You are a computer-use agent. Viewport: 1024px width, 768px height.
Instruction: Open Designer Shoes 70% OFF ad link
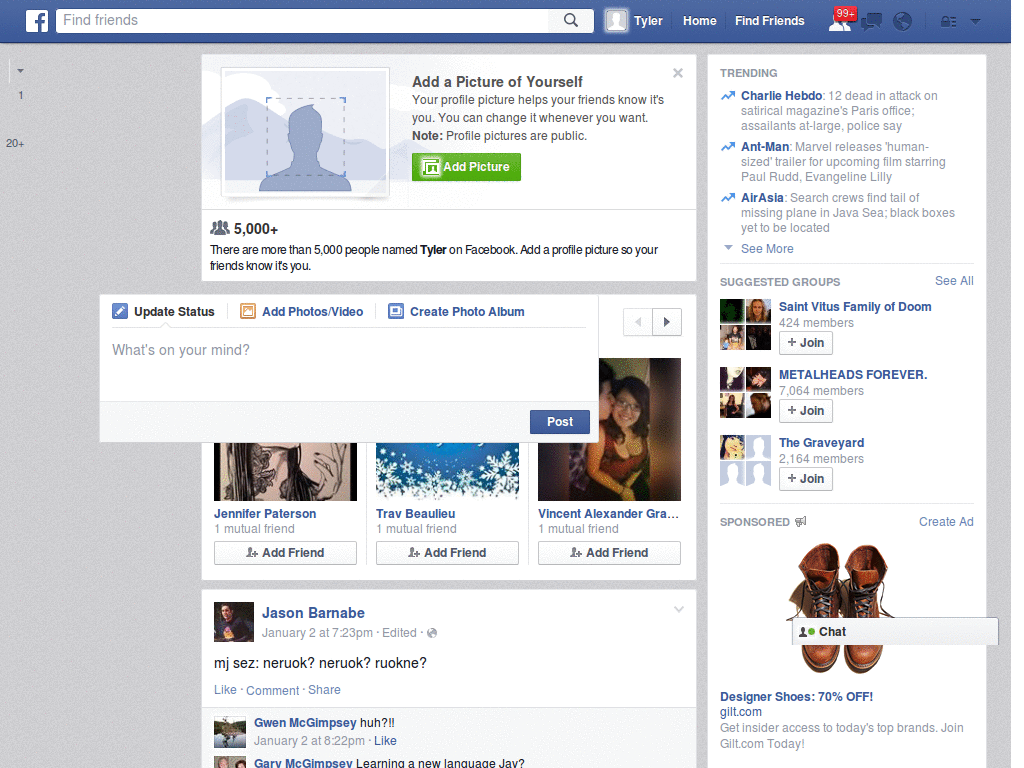[796, 697]
